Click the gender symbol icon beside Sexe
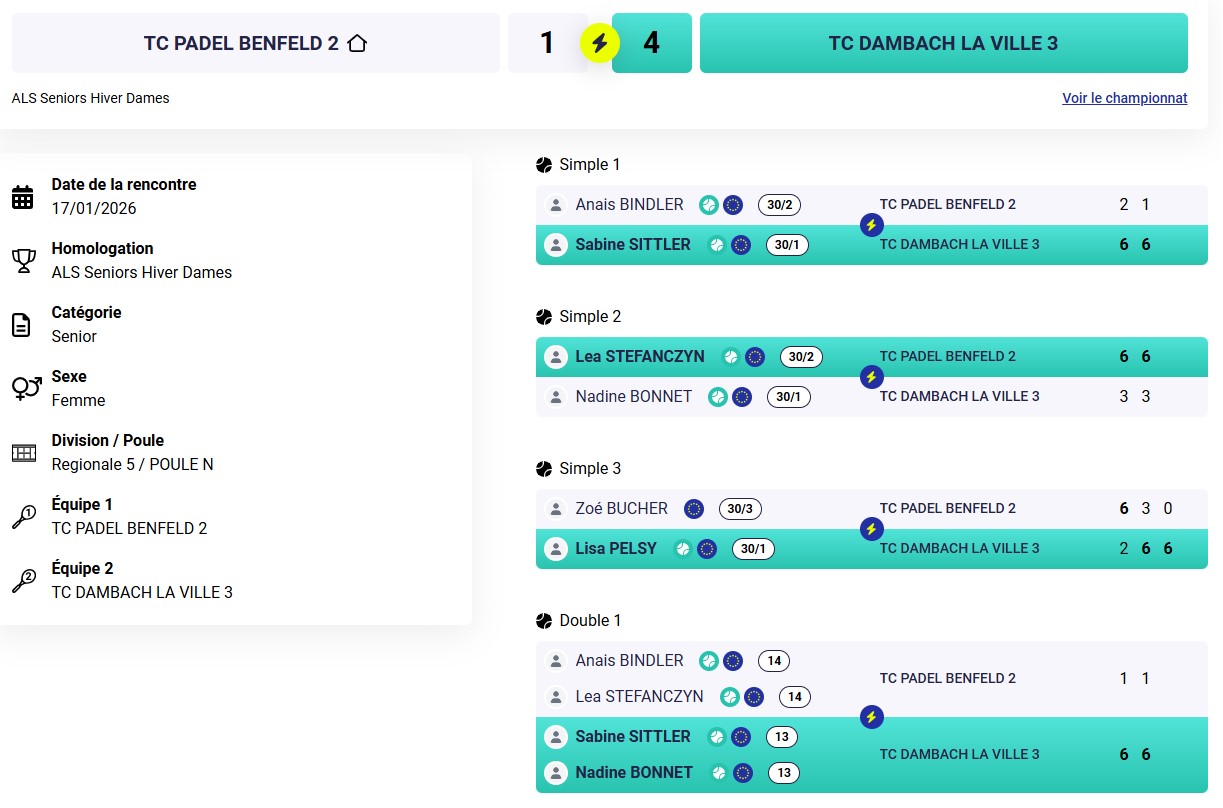Image resolution: width=1223 pixels, height=808 pixels. (x=25, y=388)
